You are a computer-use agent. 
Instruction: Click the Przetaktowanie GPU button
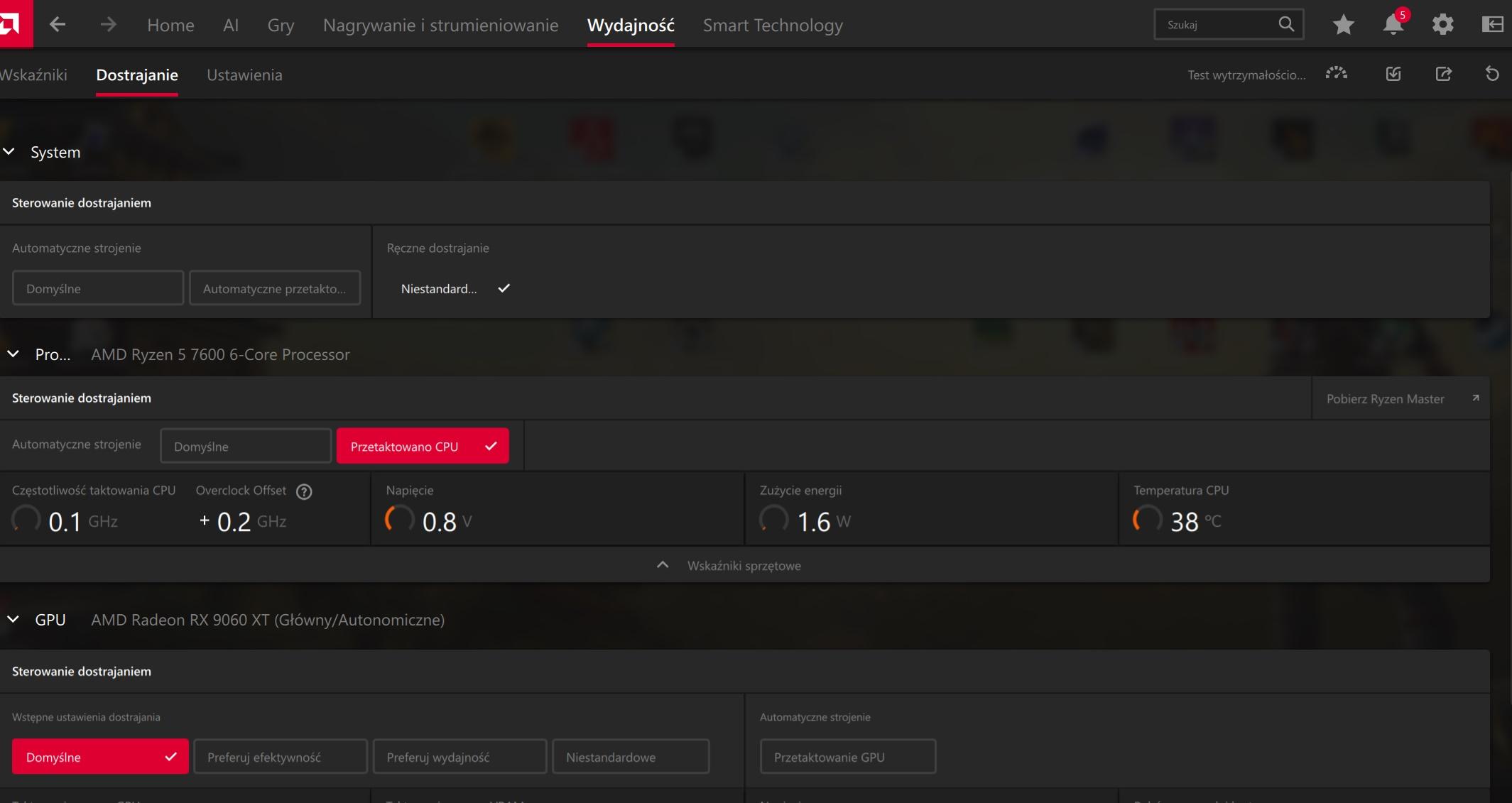point(847,757)
